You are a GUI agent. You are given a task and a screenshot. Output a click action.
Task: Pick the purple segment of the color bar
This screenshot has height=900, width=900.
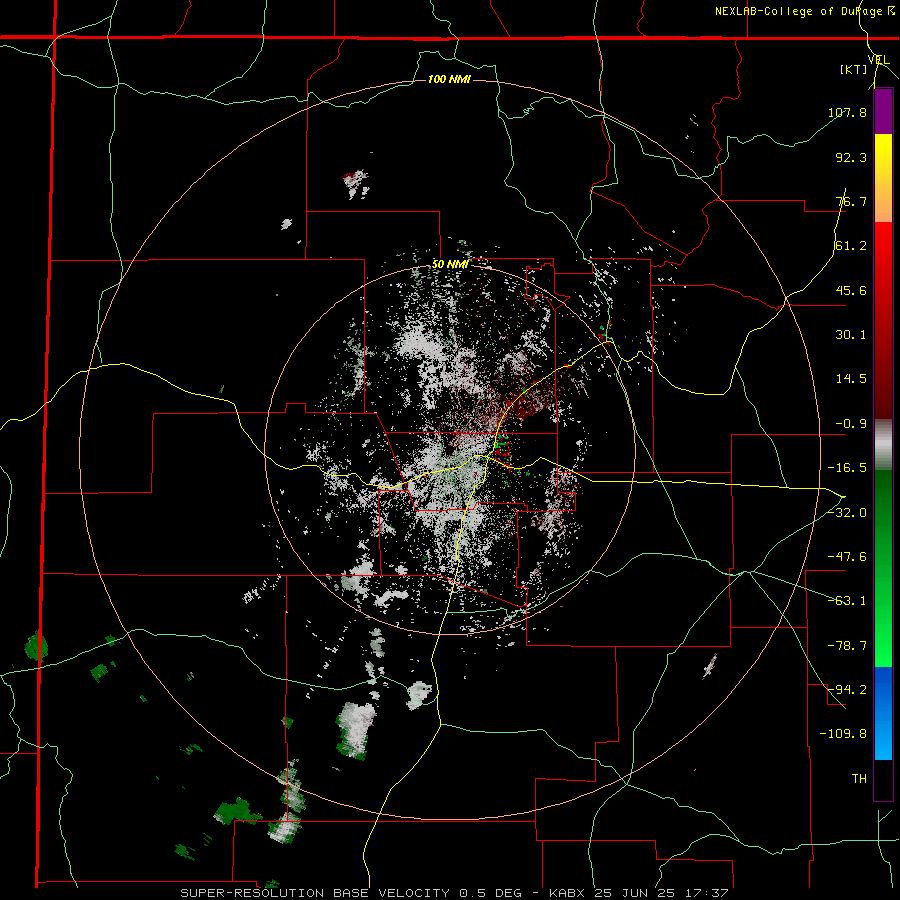pyautogui.click(x=883, y=111)
